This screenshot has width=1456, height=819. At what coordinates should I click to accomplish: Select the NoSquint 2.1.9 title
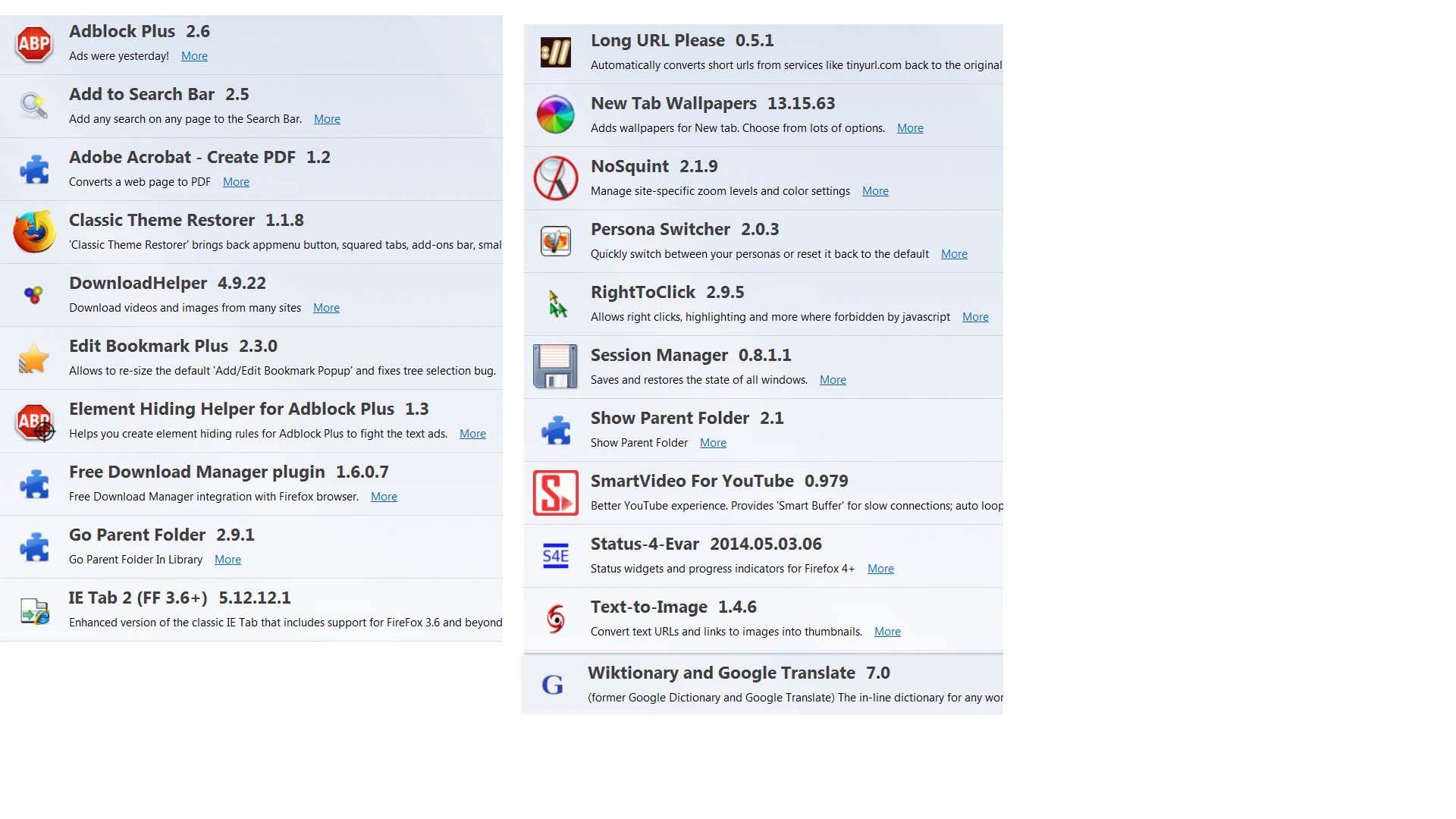click(x=654, y=167)
